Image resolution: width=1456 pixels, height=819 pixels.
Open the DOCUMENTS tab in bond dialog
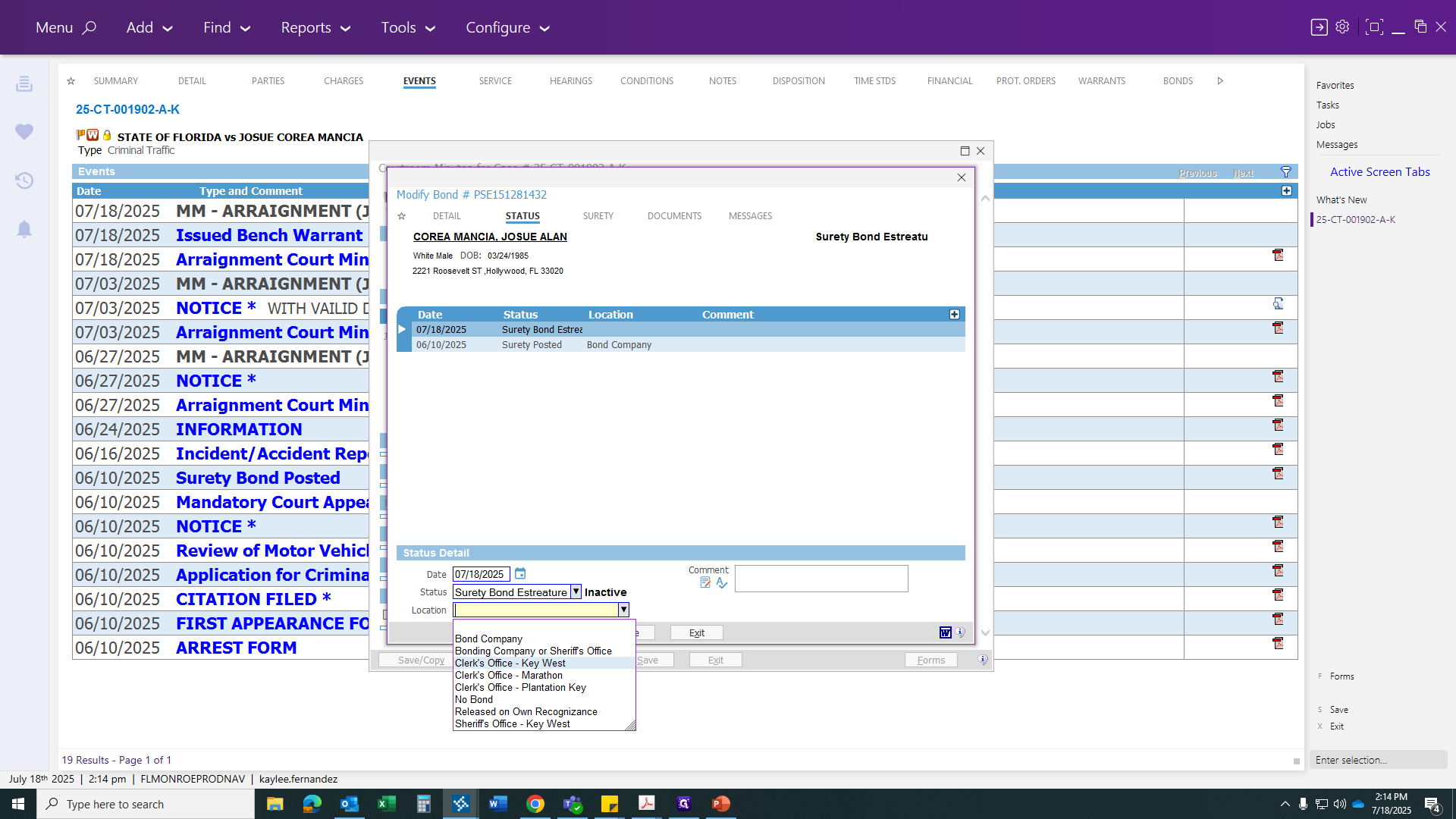coord(674,216)
